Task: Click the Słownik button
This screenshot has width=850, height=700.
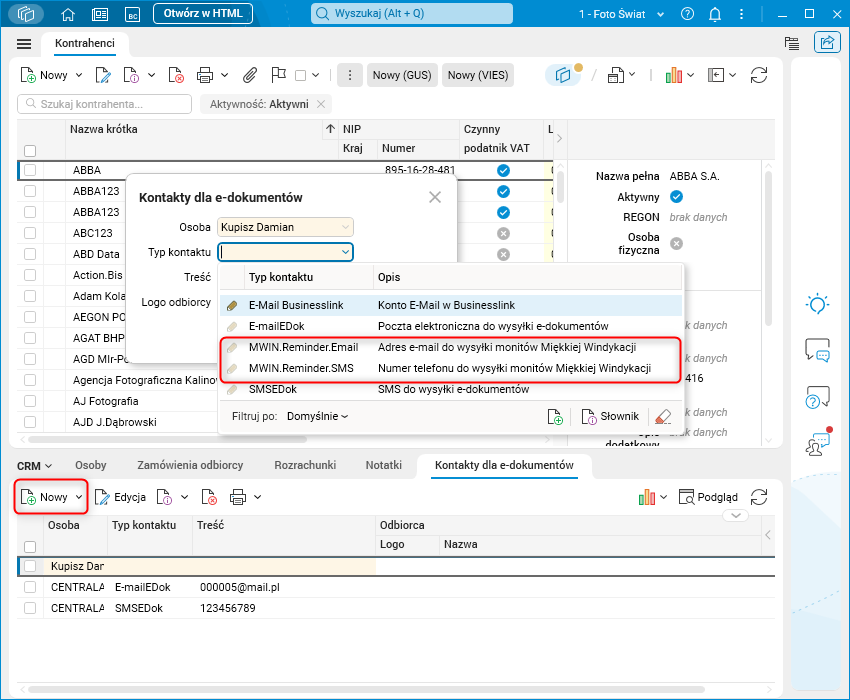Action: point(610,416)
